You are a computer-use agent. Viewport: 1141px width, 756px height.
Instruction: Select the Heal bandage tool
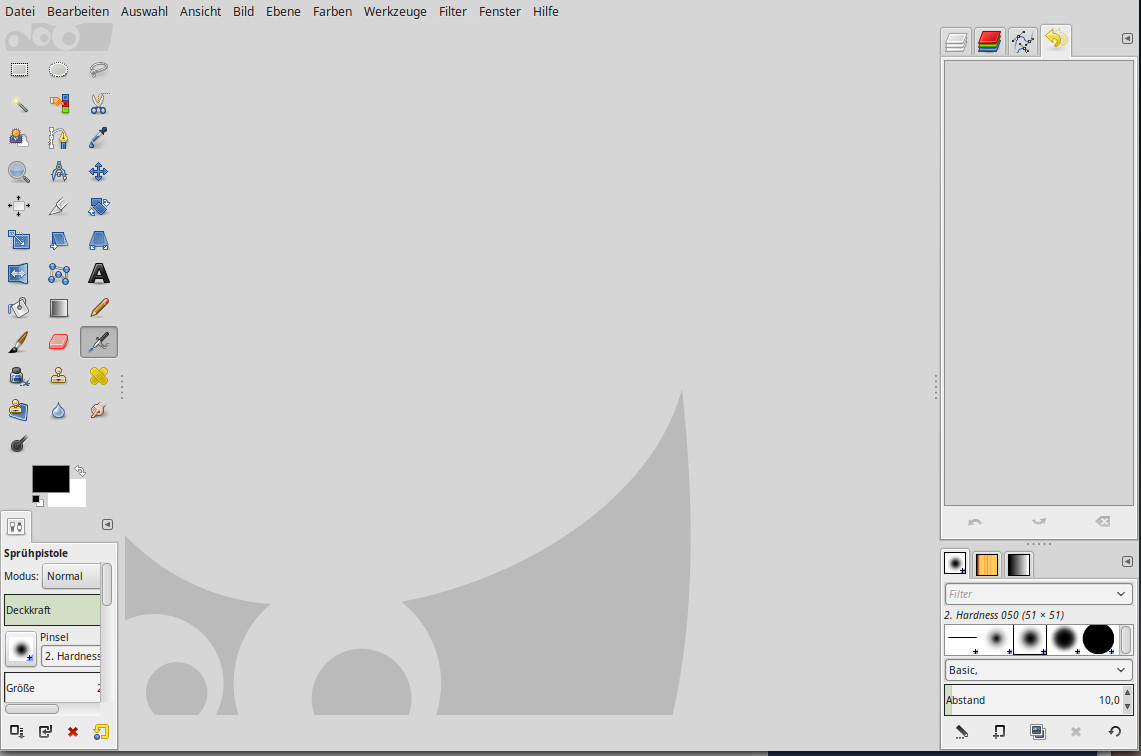(98, 376)
